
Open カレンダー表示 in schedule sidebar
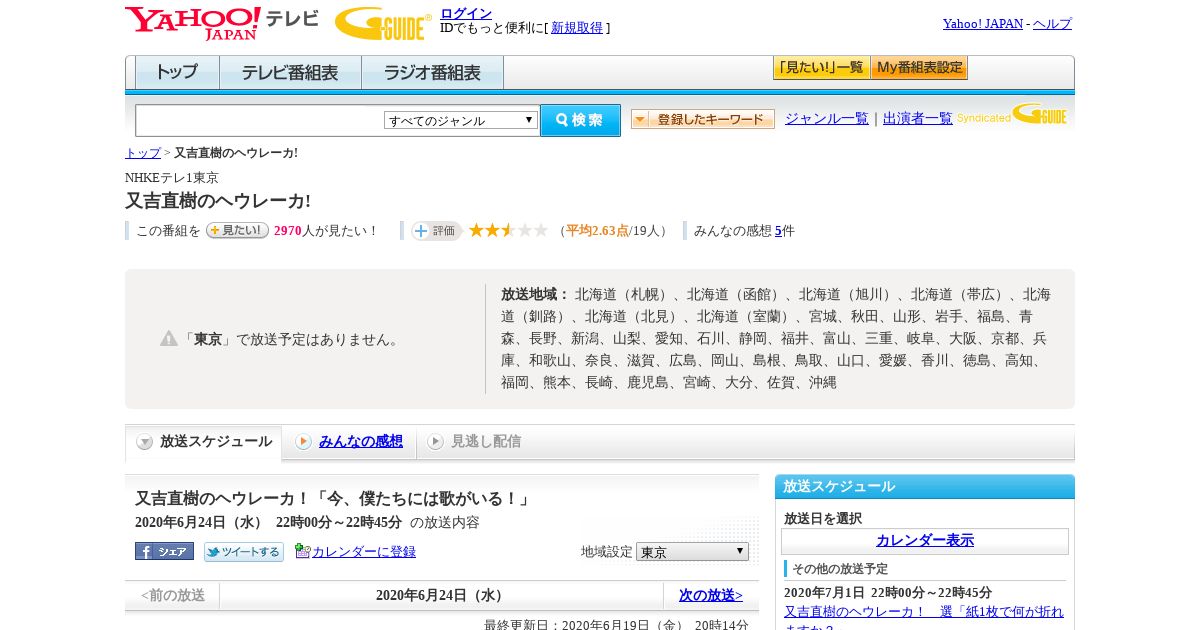[x=925, y=541]
